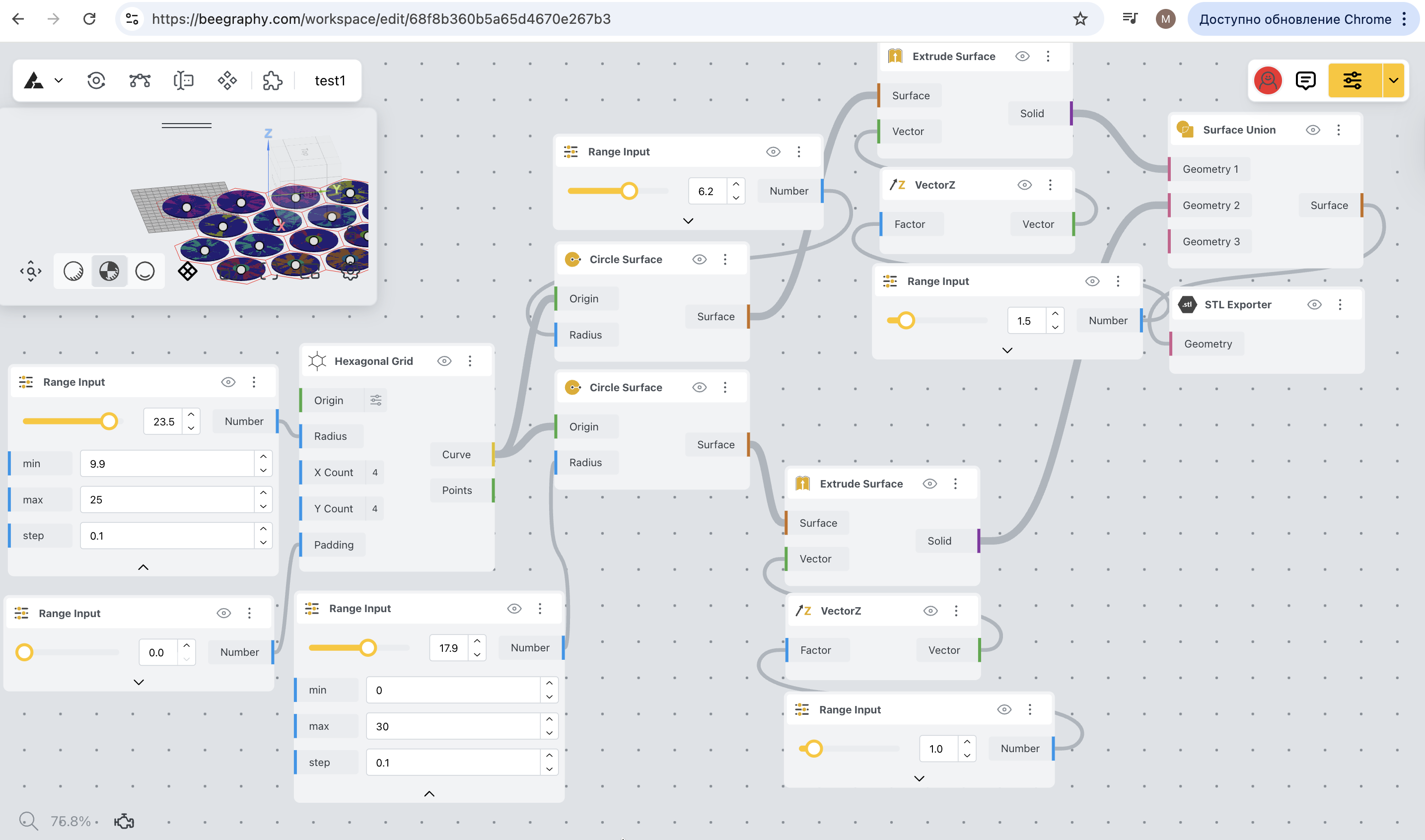Click the Chrome update available button
The width and height of the screenshot is (1425, 840).
click(1295, 19)
